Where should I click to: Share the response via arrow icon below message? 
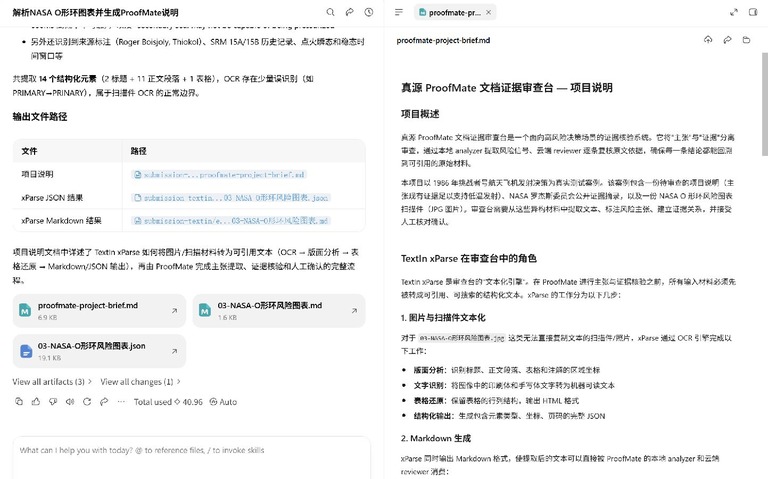point(104,402)
